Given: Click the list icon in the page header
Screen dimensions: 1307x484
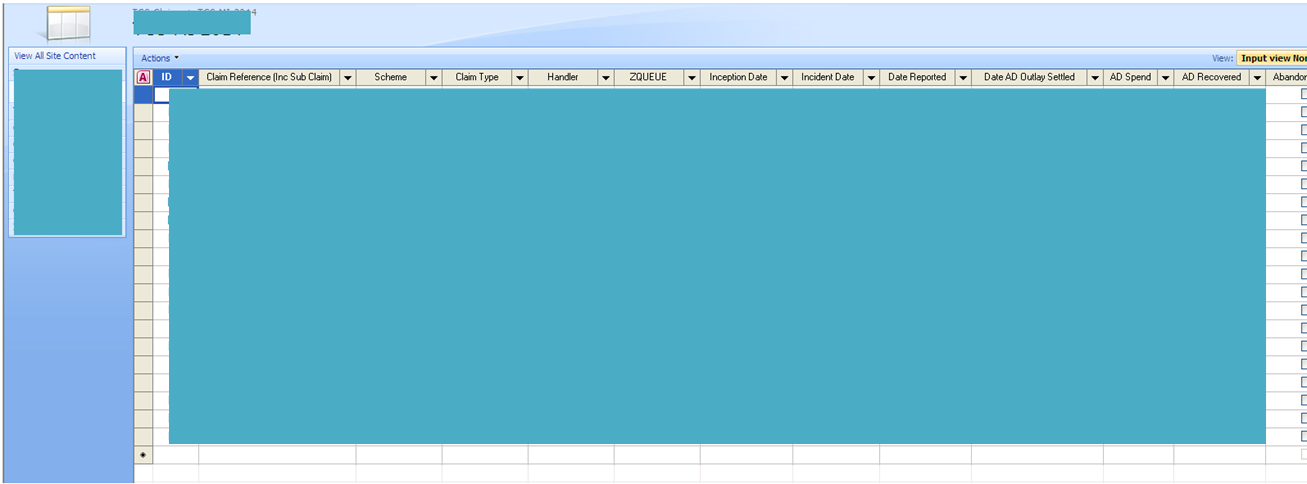Looking at the screenshot, I should click(69, 23).
